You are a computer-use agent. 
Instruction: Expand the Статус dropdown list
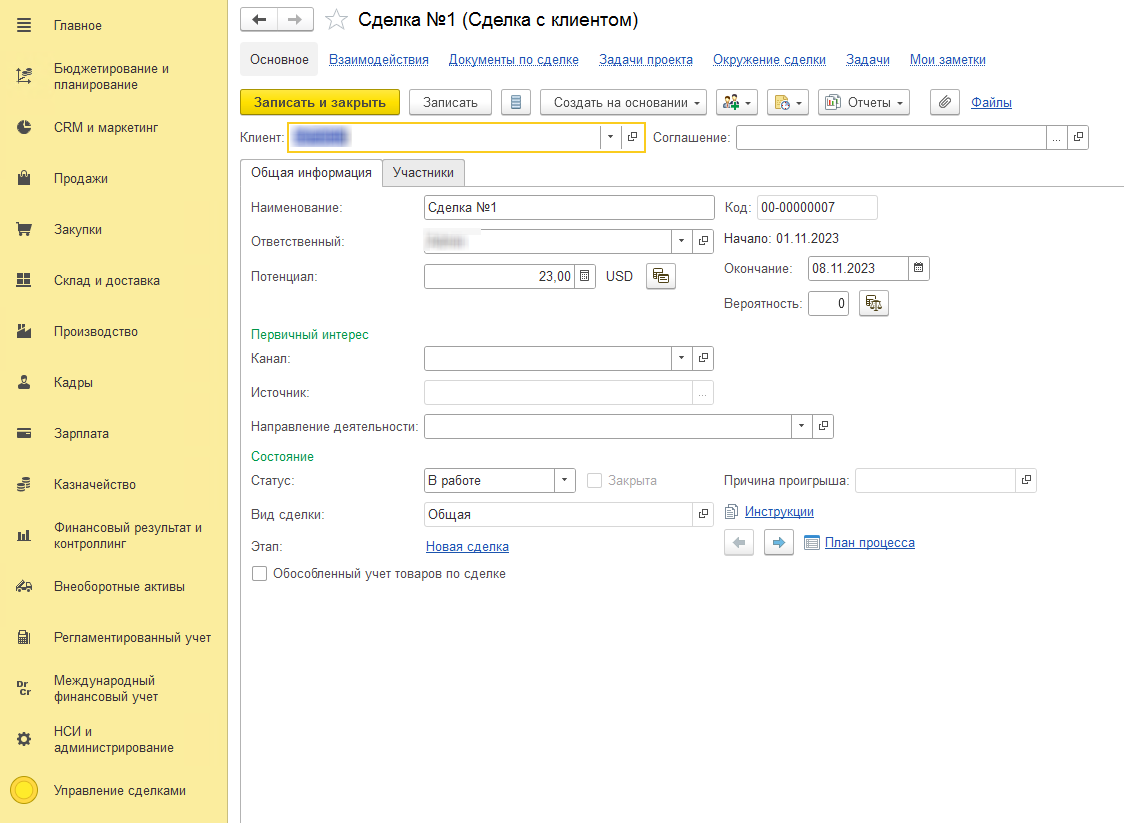(565, 481)
